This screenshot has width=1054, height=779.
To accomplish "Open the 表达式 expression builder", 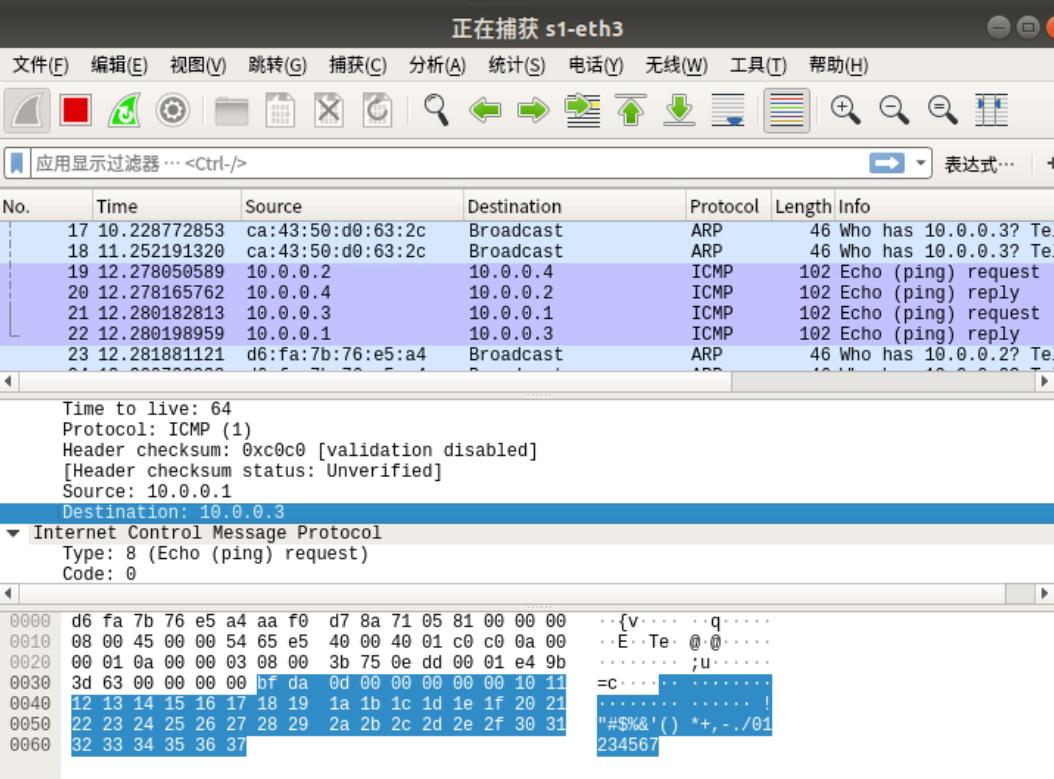I will tap(979, 164).
